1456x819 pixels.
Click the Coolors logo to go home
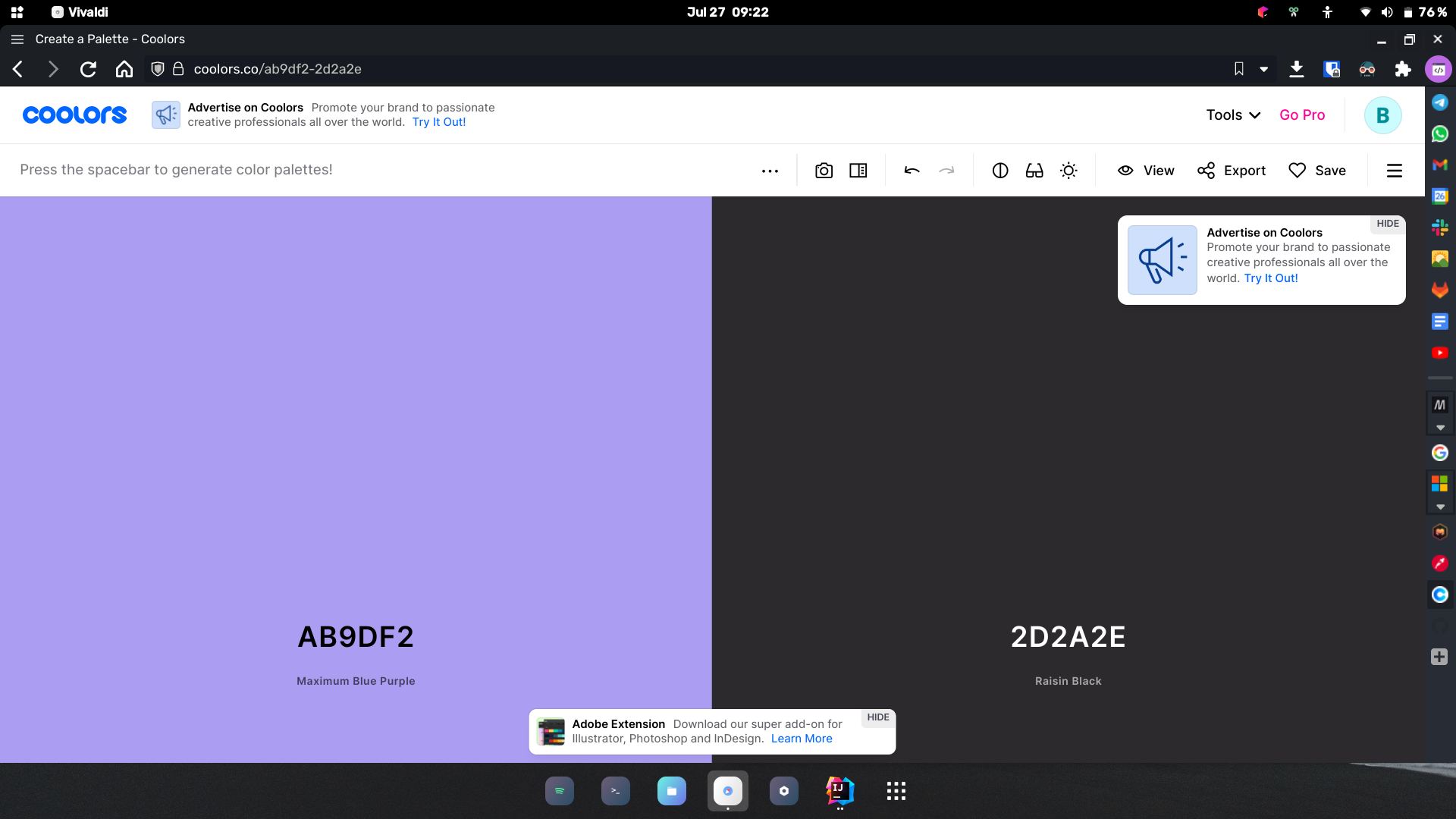(x=74, y=115)
